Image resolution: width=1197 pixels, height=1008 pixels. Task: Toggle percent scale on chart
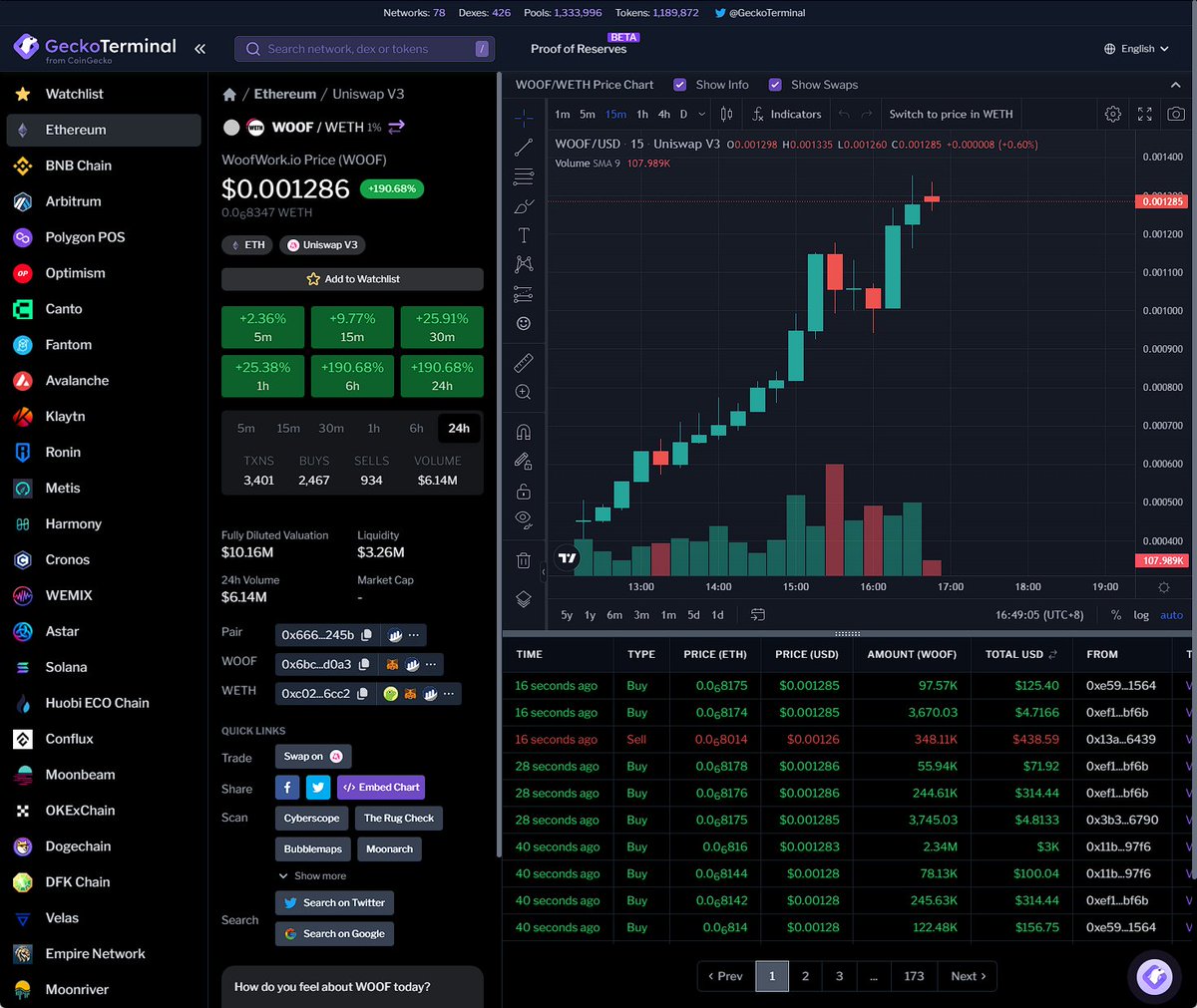pyautogui.click(x=1116, y=615)
